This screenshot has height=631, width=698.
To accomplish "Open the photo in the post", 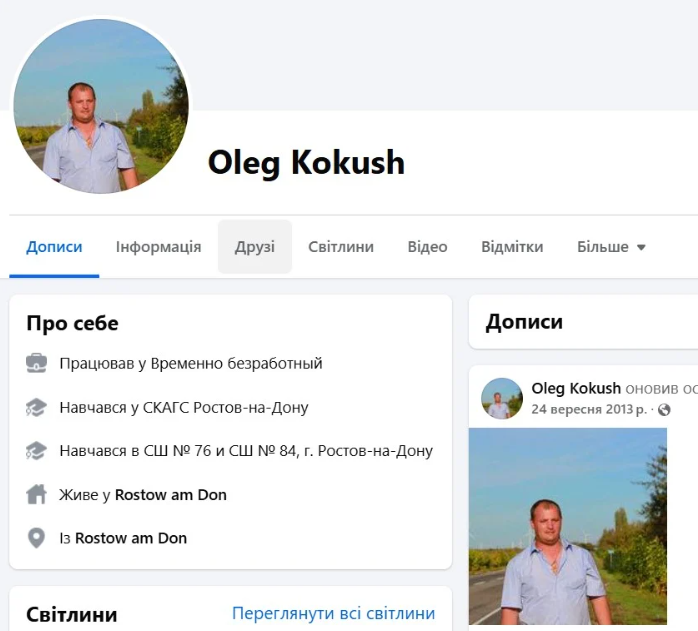I will [567, 526].
